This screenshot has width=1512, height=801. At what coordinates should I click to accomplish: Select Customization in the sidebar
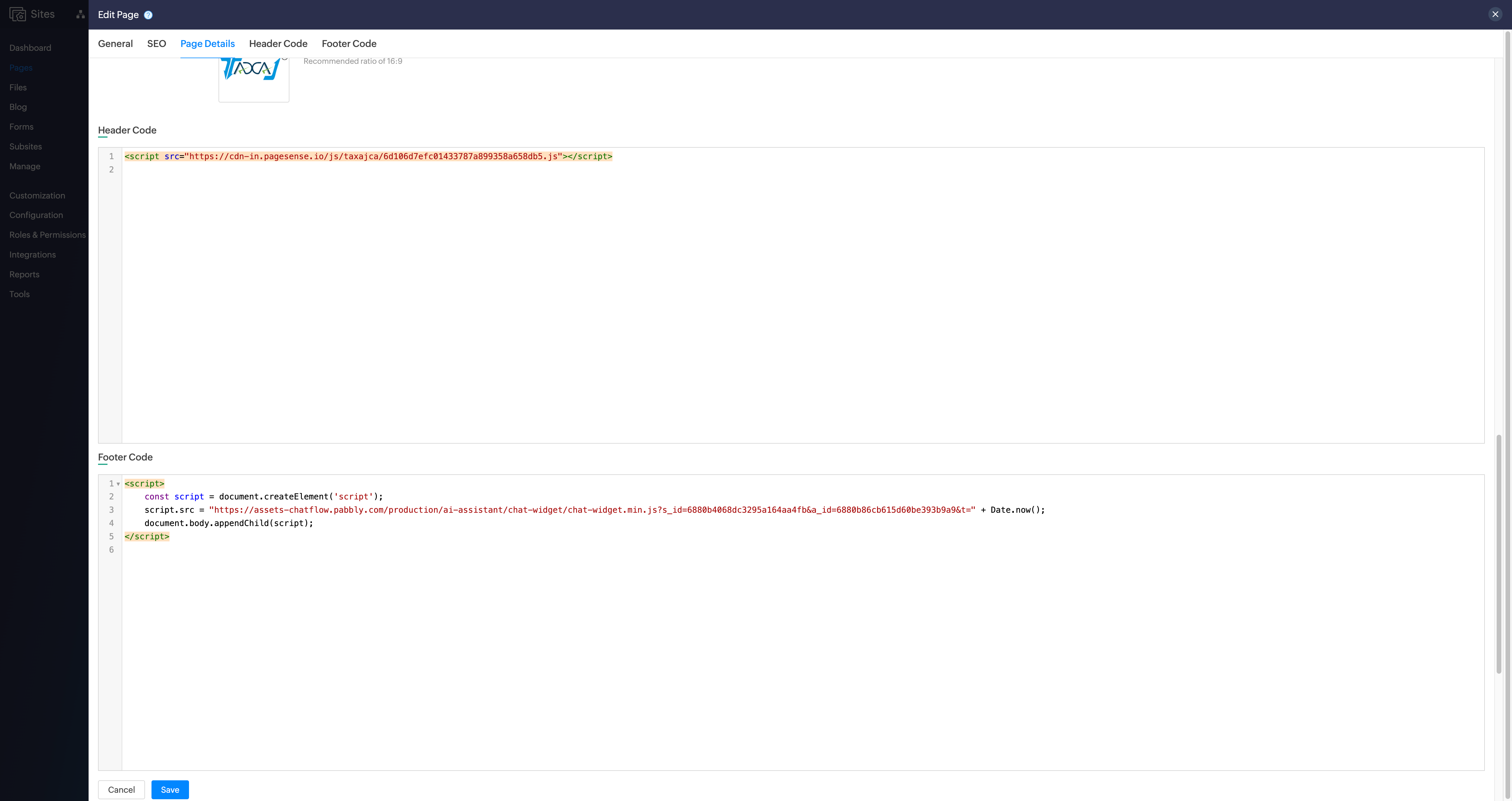tap(37, 196)
